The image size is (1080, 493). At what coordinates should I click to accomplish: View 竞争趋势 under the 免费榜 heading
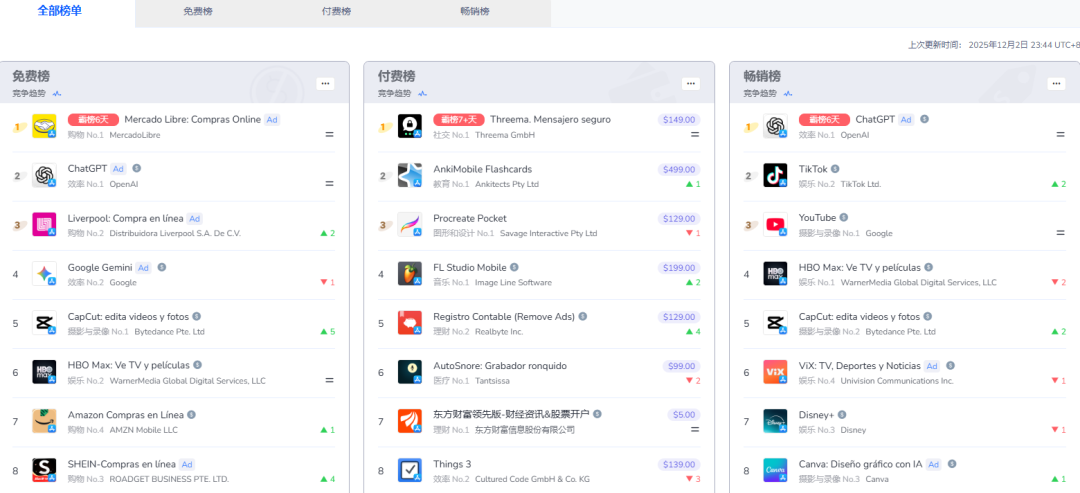coord(37,94)
